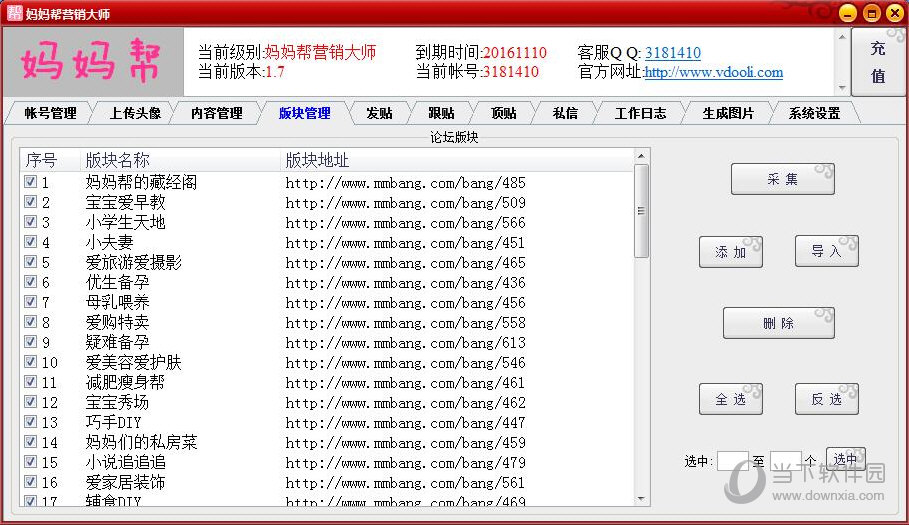
Task: Click the 删除 button
Action: click(779, 323)
